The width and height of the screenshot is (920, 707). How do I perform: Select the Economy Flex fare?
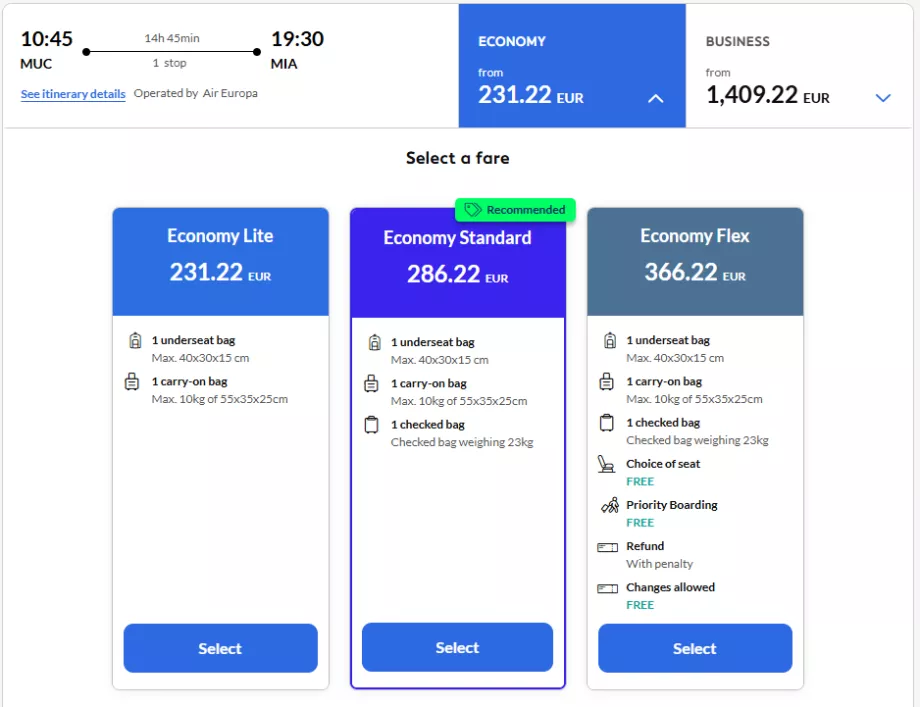coord(694,647)
